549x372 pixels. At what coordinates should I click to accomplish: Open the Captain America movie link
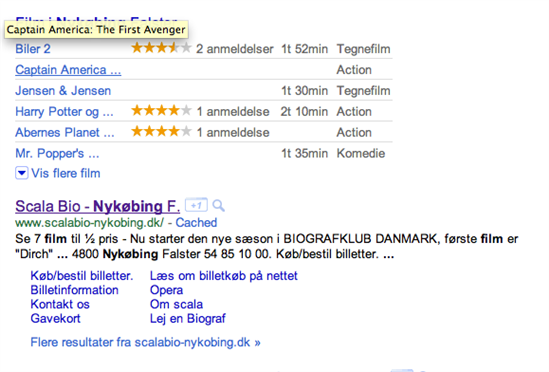pyautogui.click(x=68, y=70)
